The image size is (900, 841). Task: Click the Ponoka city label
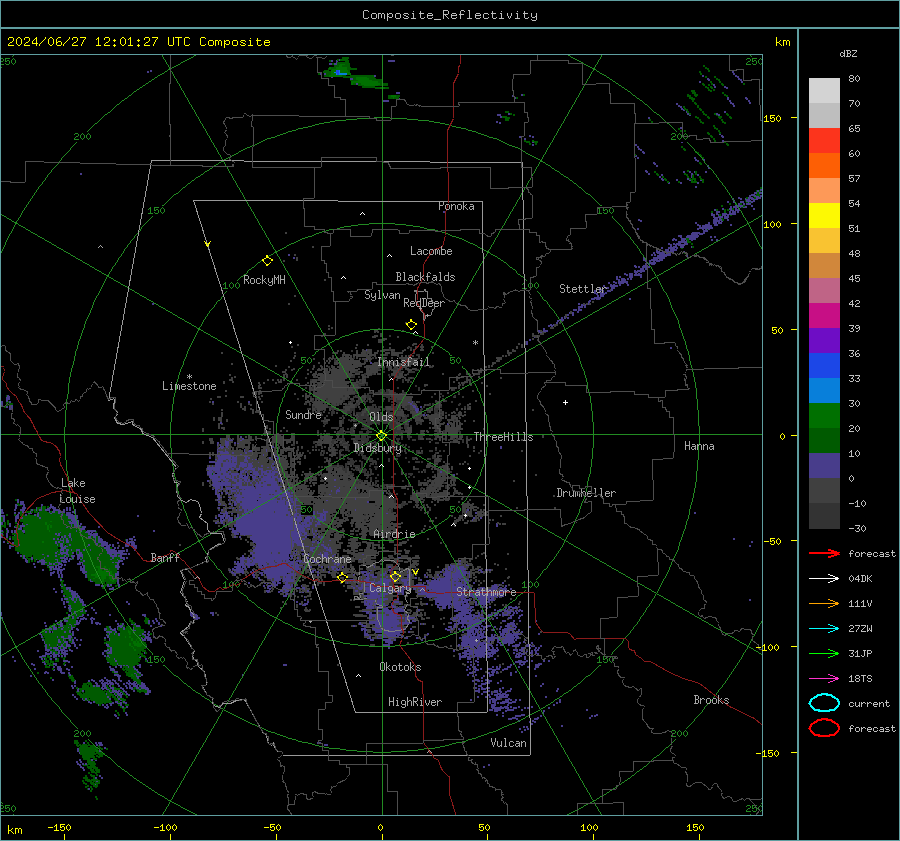coord(456,206)
